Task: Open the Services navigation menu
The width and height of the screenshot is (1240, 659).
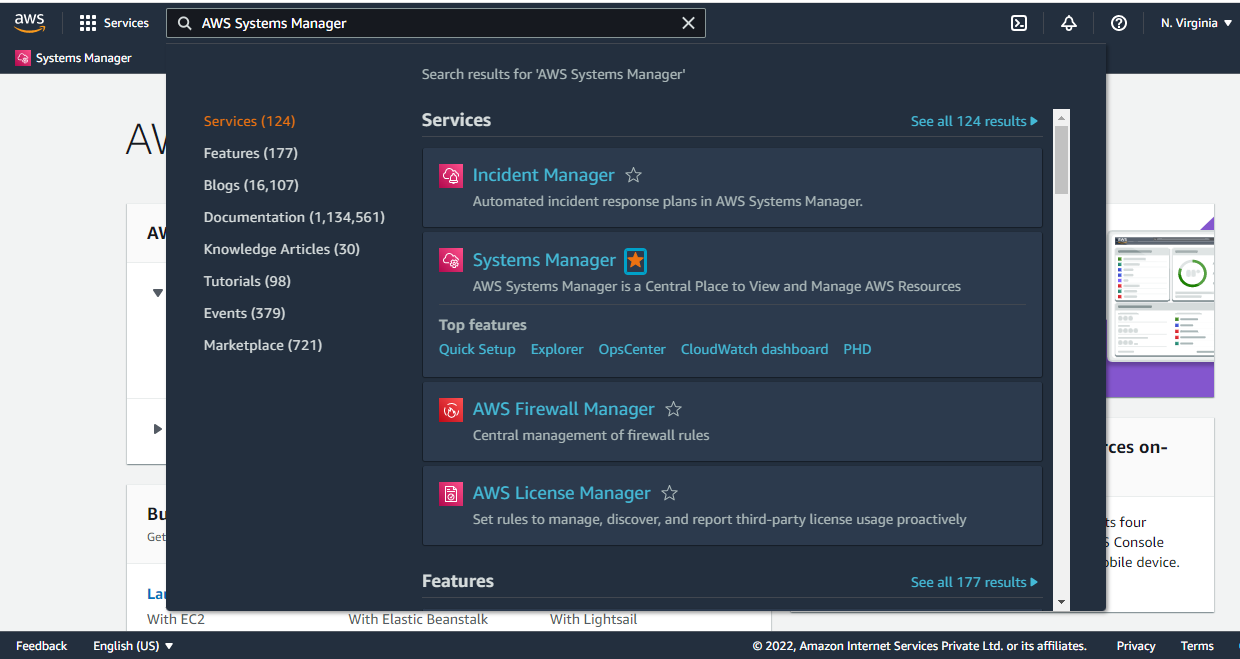Action: pos(113,22)
